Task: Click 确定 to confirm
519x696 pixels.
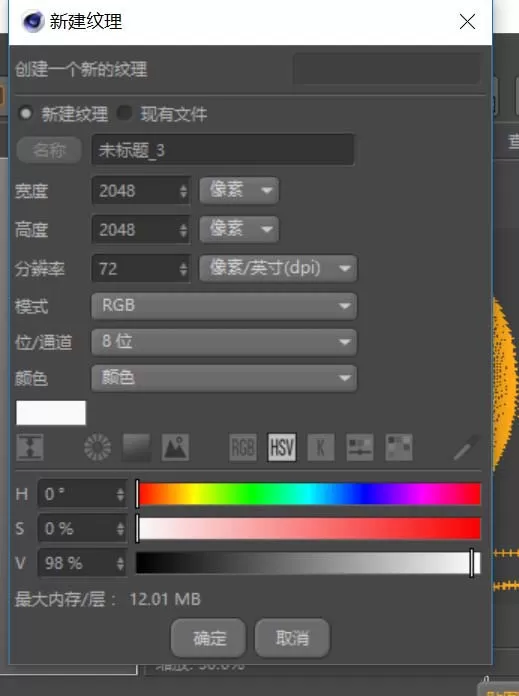Action: [x=208, y=638]
